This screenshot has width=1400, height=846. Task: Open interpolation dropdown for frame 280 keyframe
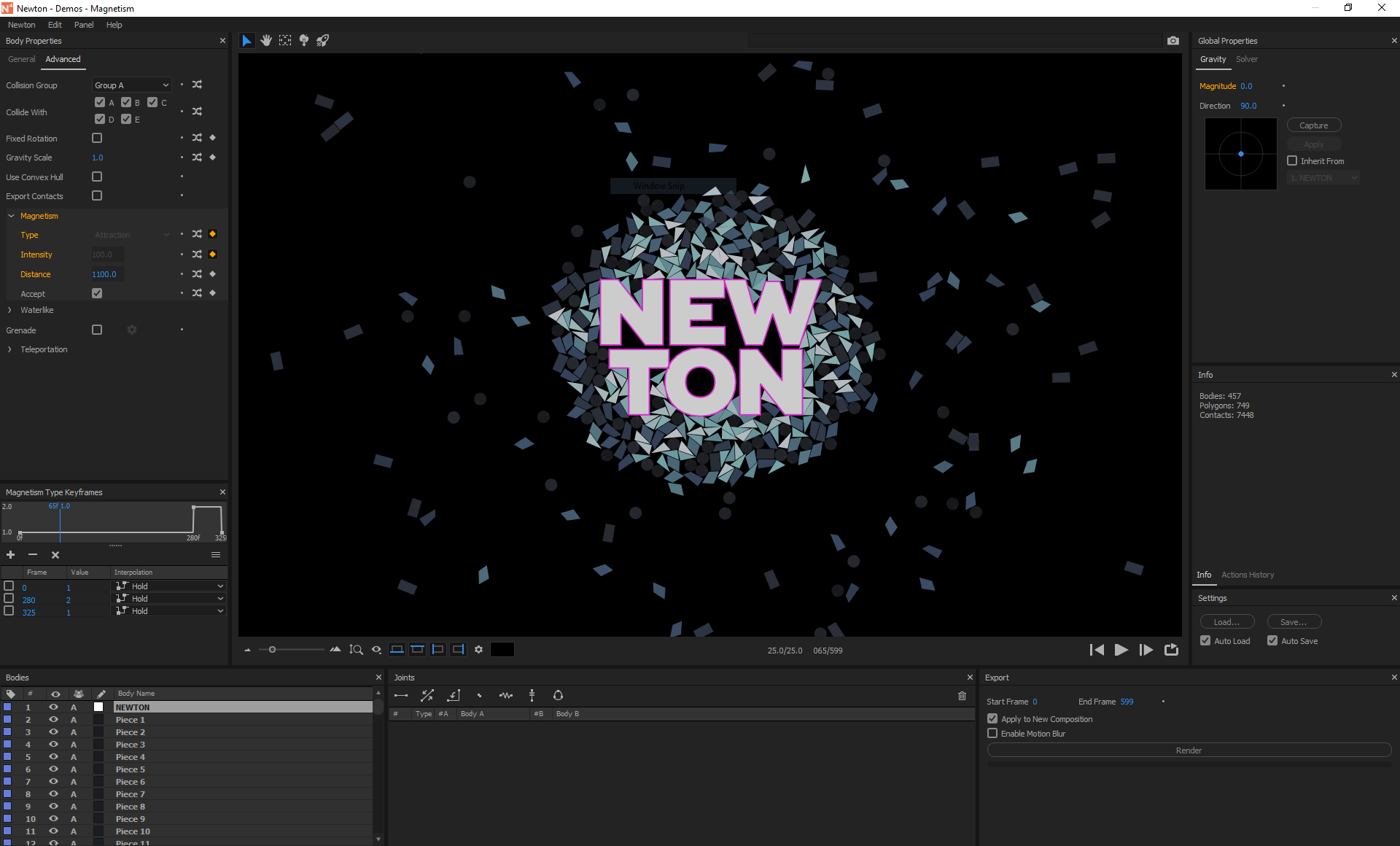pyautogui.click(x=169, y=599)
